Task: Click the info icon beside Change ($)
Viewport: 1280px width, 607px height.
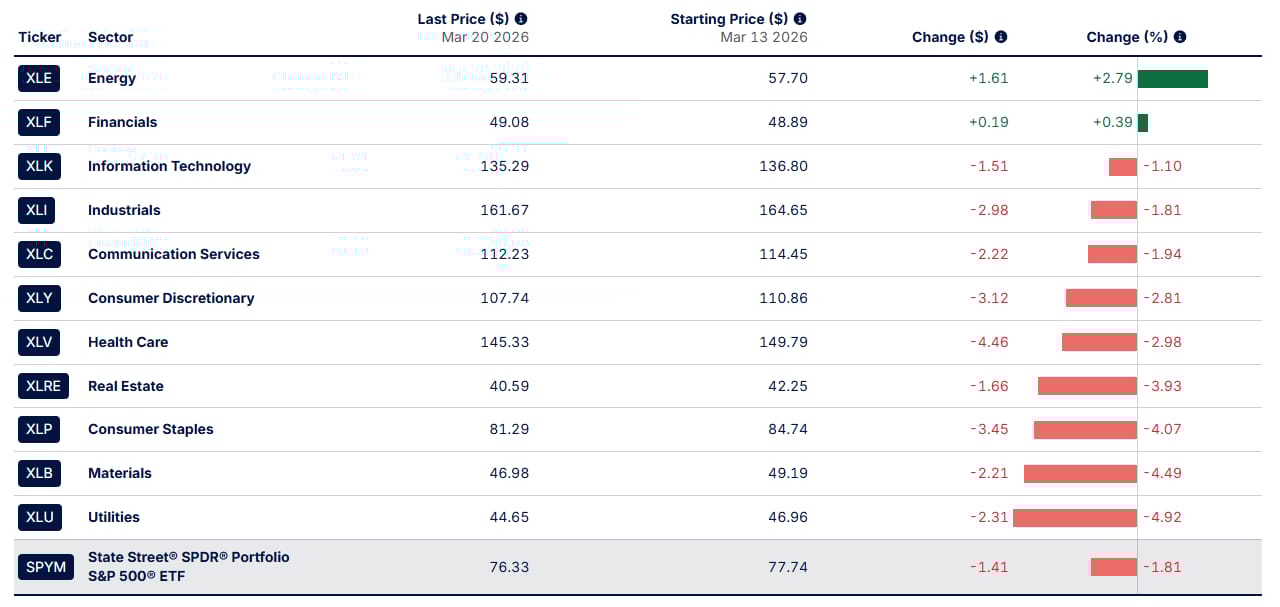Action: [x=1001, y=37]
